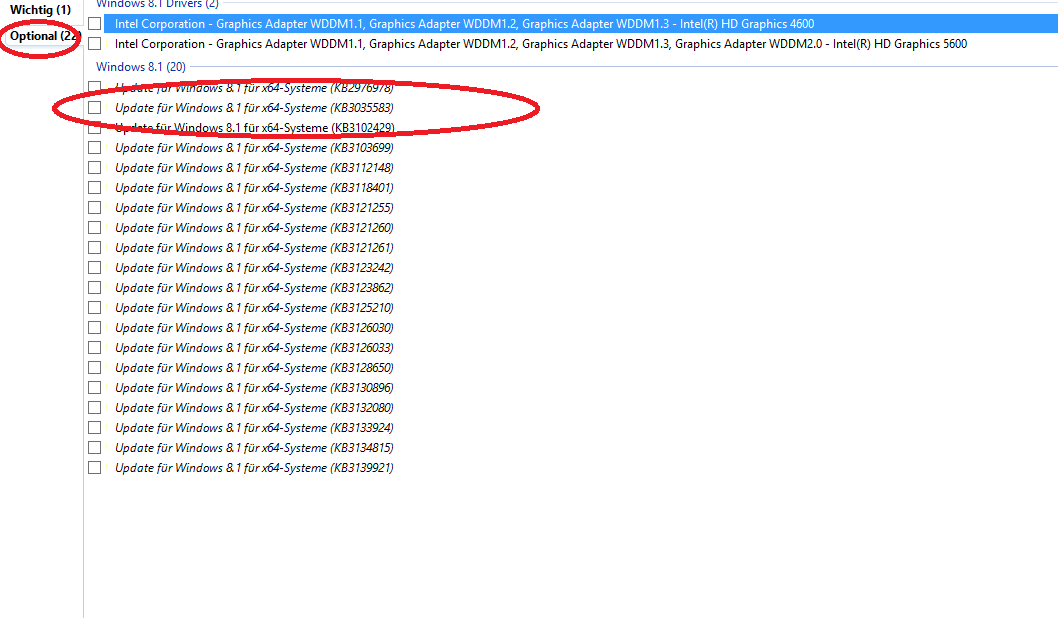The image size is (1058, 618).
Task: Switch to the Wichtig (1) tab
Action: point(40,9)
